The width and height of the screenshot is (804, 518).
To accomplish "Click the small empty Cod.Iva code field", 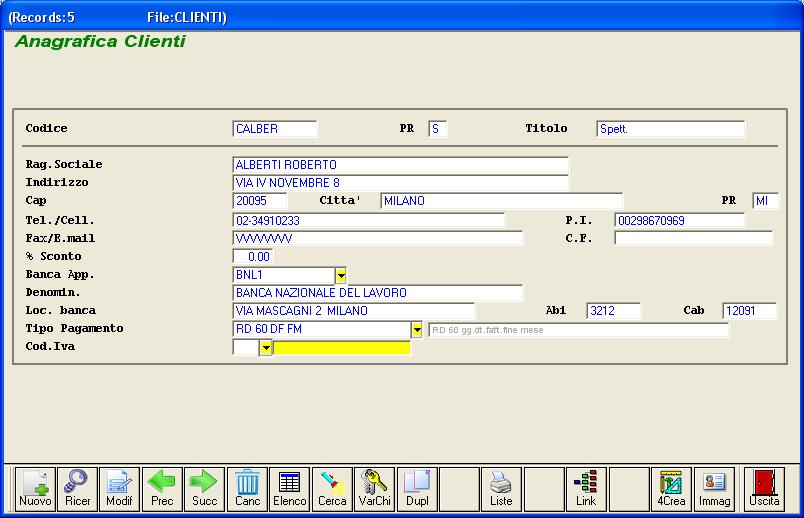I will (x=246, y=347).
